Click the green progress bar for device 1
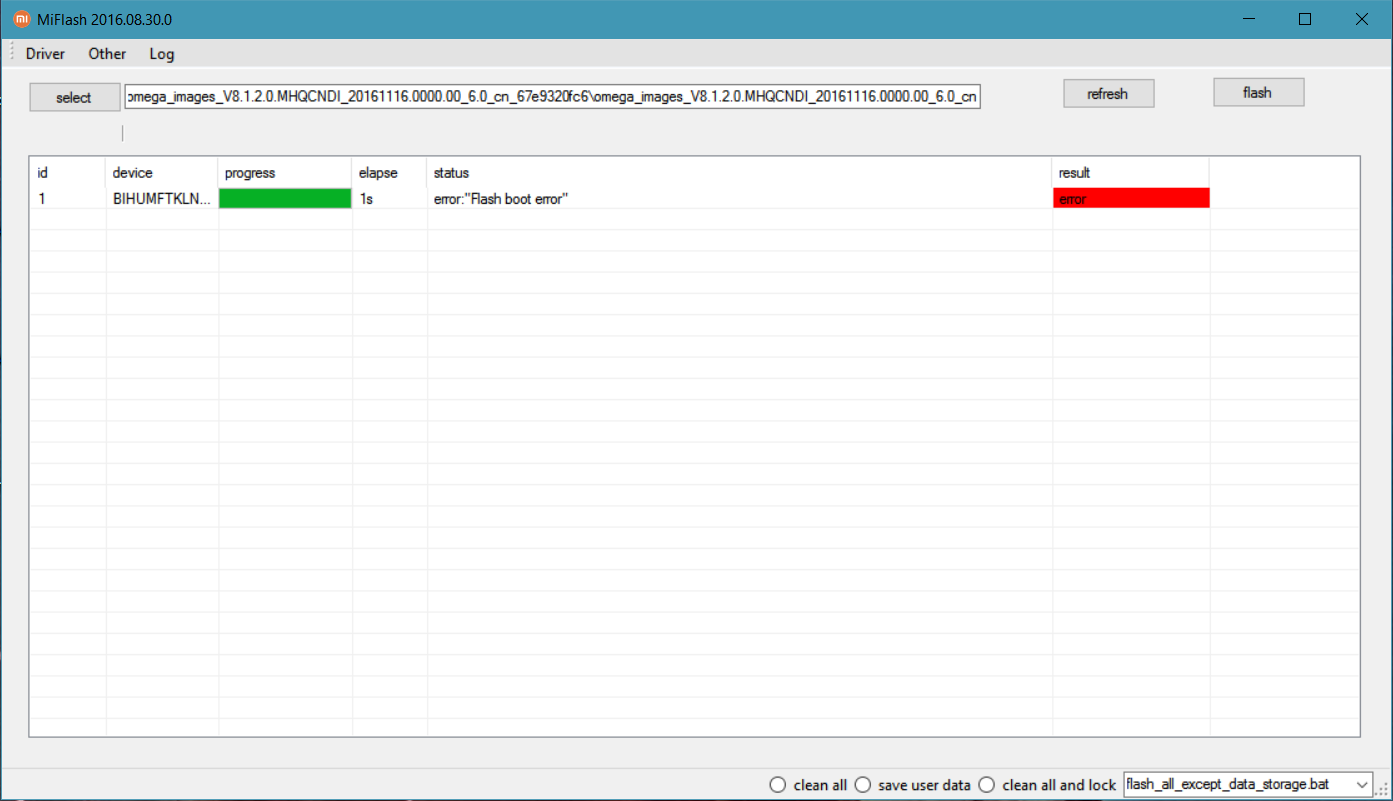Screen dimensions: 1393x801 click(285, 199)
